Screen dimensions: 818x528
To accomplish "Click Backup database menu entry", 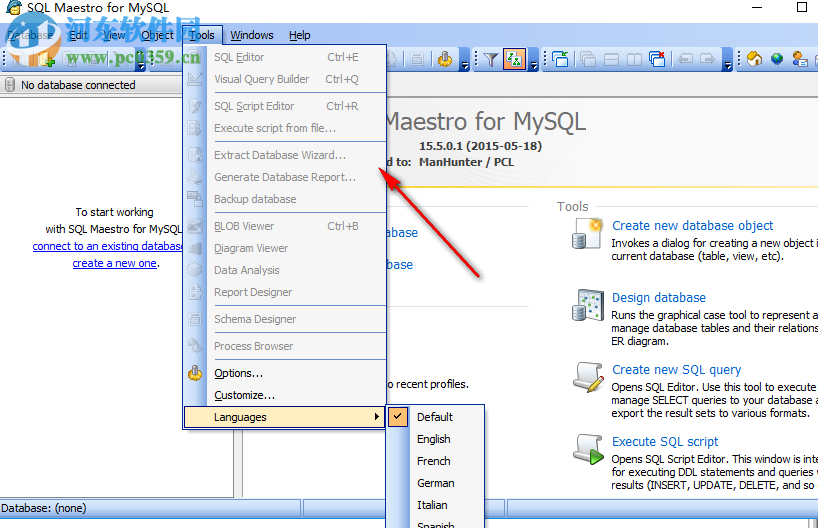I will point(285,199).
